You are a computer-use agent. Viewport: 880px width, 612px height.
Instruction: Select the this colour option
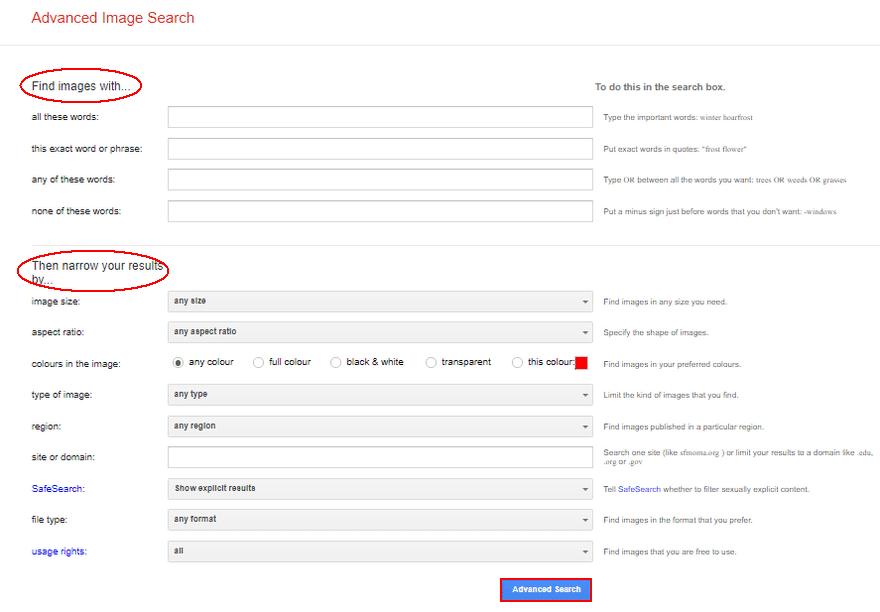pos(517,362)
